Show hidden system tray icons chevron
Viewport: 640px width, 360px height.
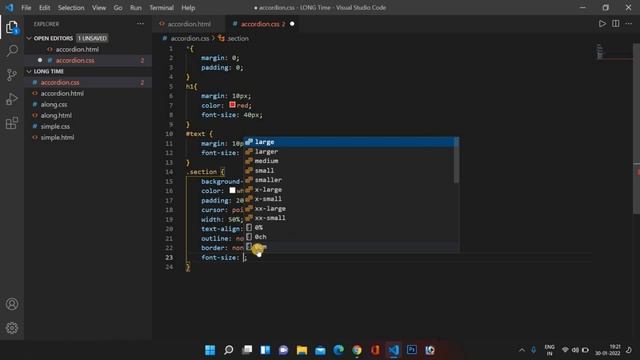click(522, 350)
